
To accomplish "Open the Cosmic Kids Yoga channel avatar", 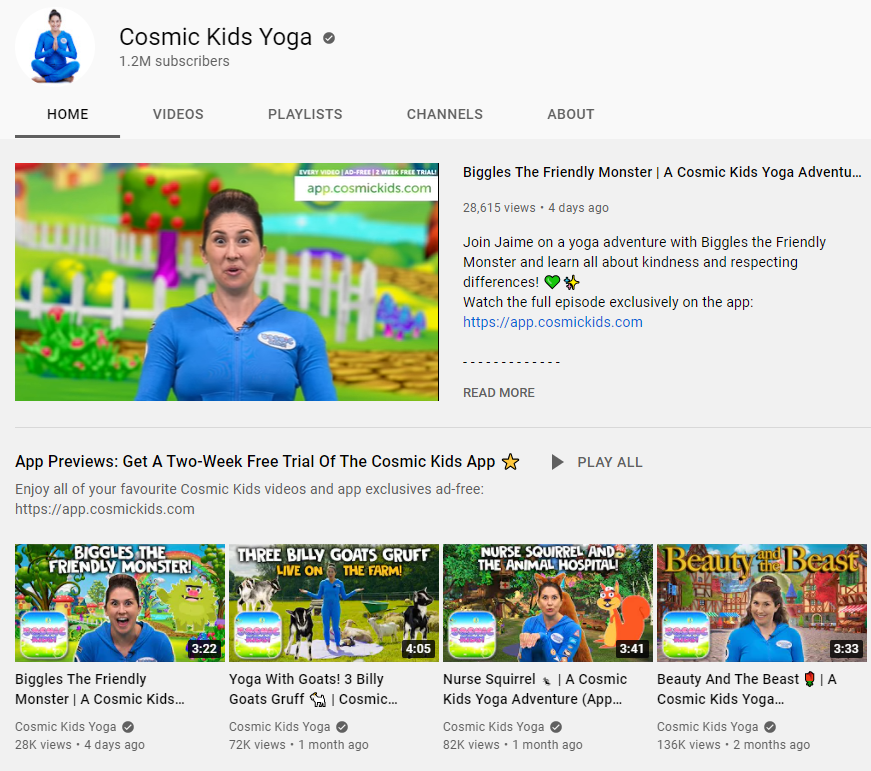I will [54, 47].
